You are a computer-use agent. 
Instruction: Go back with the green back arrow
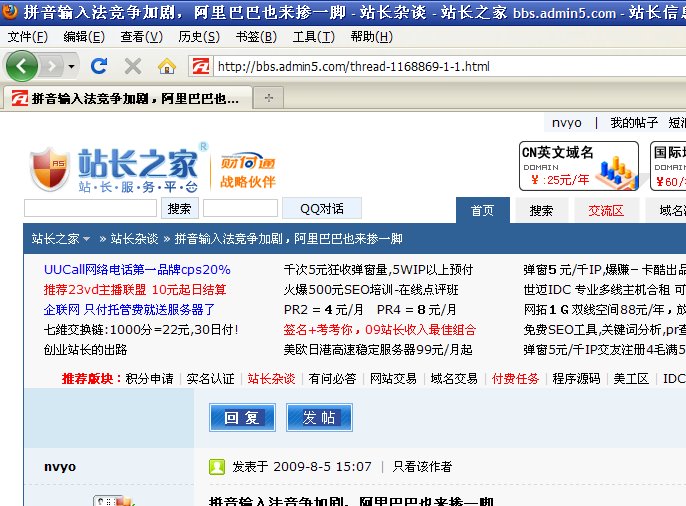(21, 66)
